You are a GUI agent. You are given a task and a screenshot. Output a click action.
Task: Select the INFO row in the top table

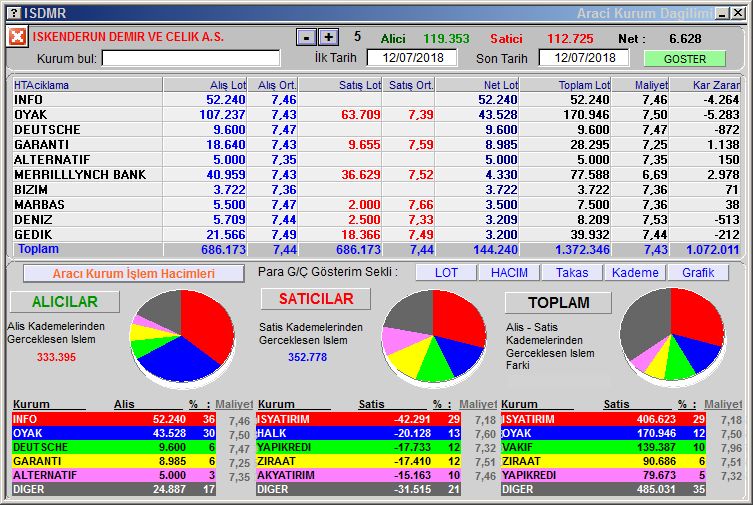click(376, 99)
